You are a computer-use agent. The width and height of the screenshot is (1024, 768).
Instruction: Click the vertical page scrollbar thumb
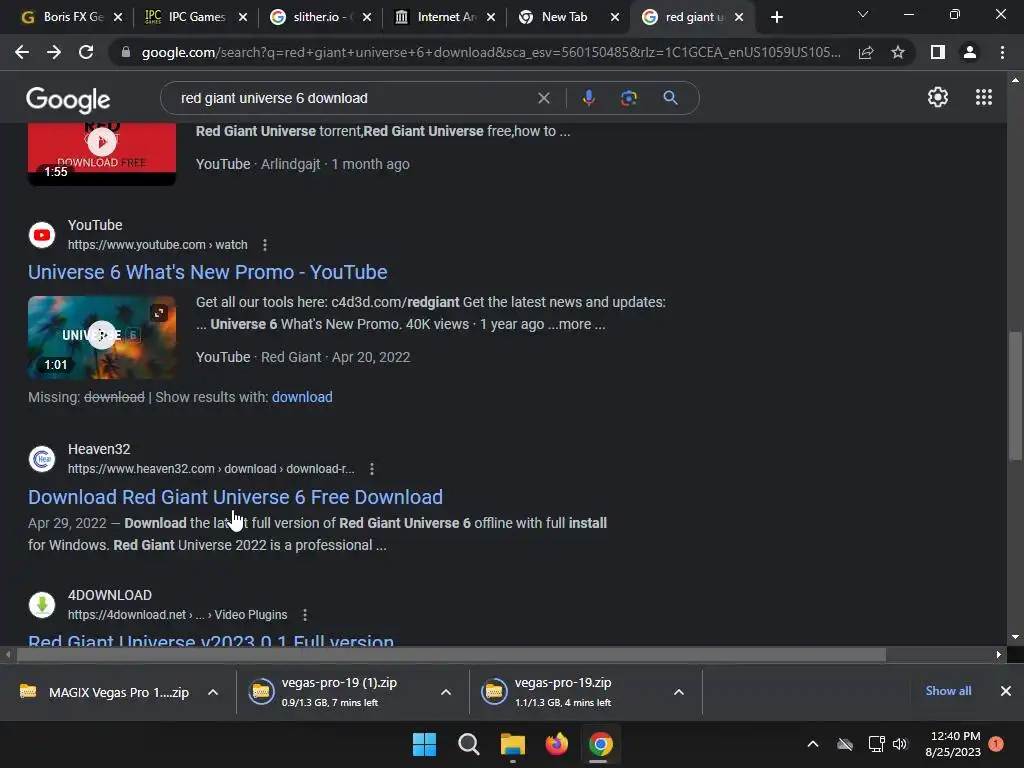point(1015,396)
